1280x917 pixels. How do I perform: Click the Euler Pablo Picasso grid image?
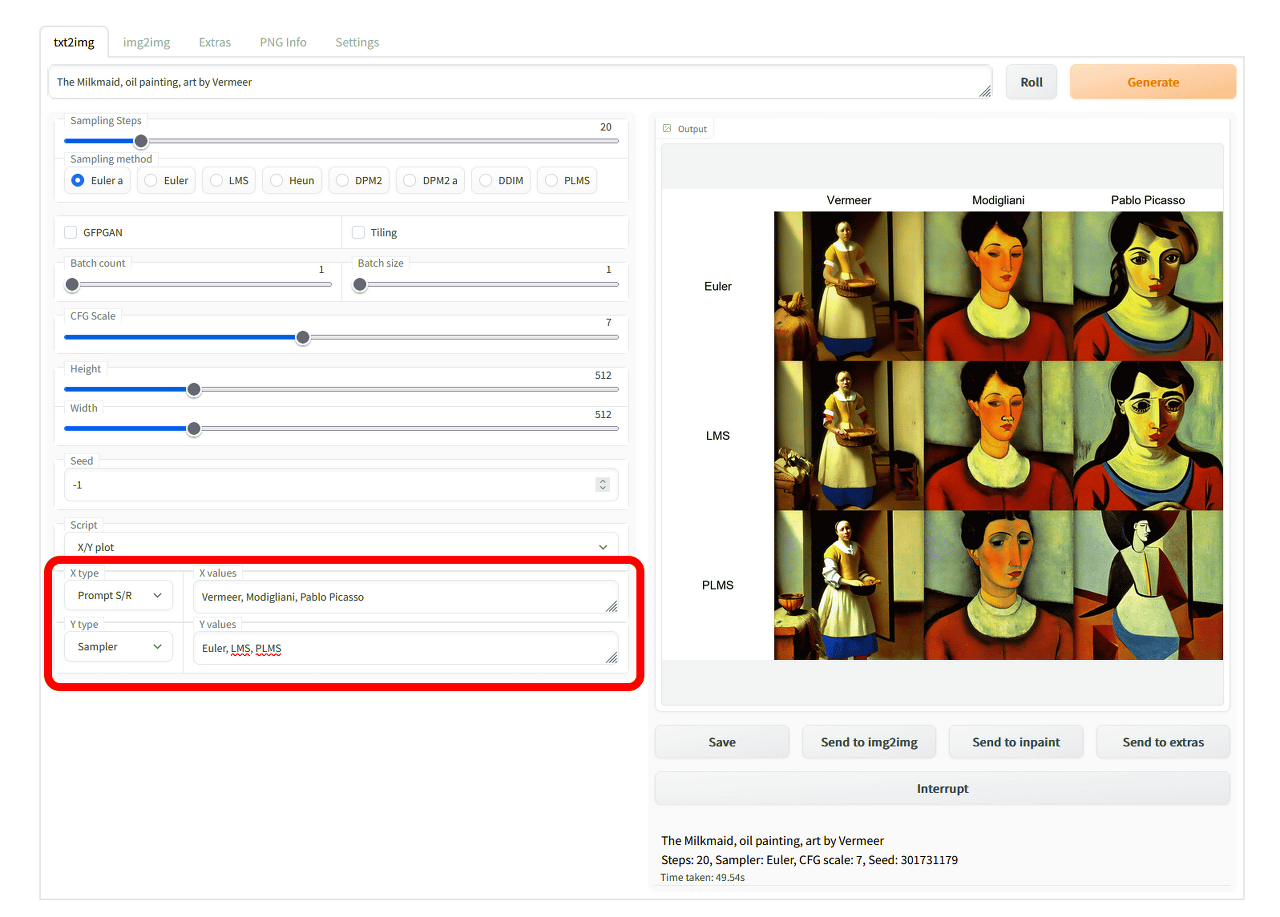click(1148, 286)
